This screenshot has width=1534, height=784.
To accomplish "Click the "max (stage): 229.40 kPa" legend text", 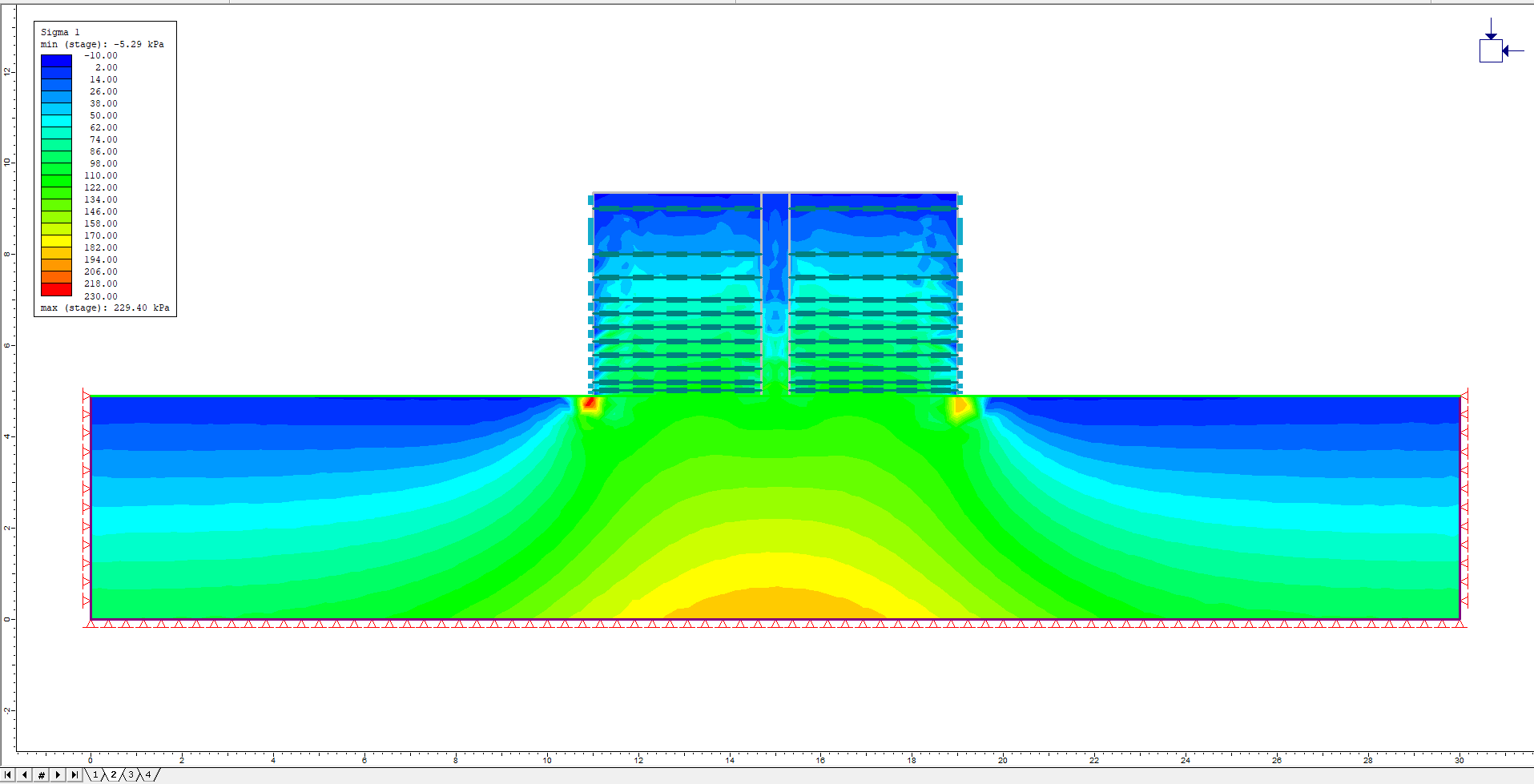I will coord(105,308).
